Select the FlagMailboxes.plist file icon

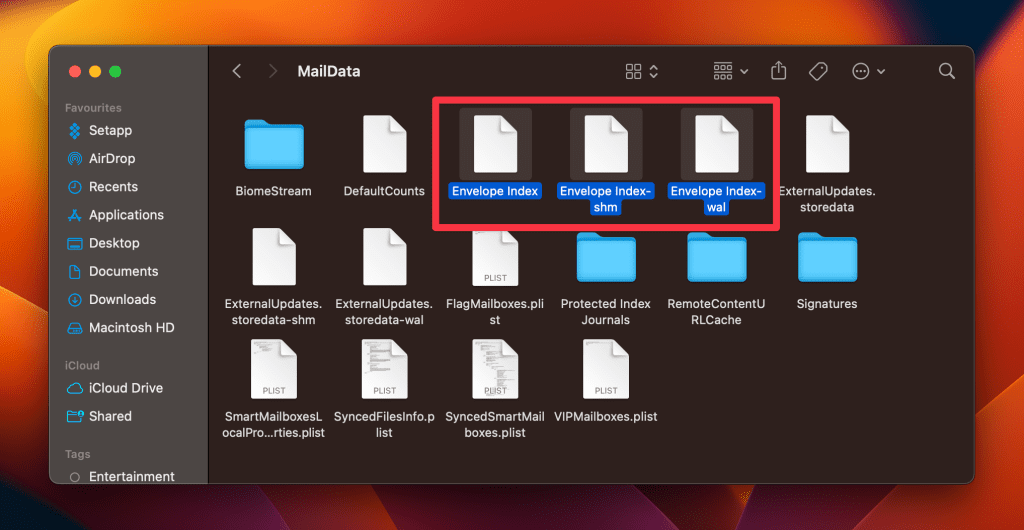(x=495, y=257)
